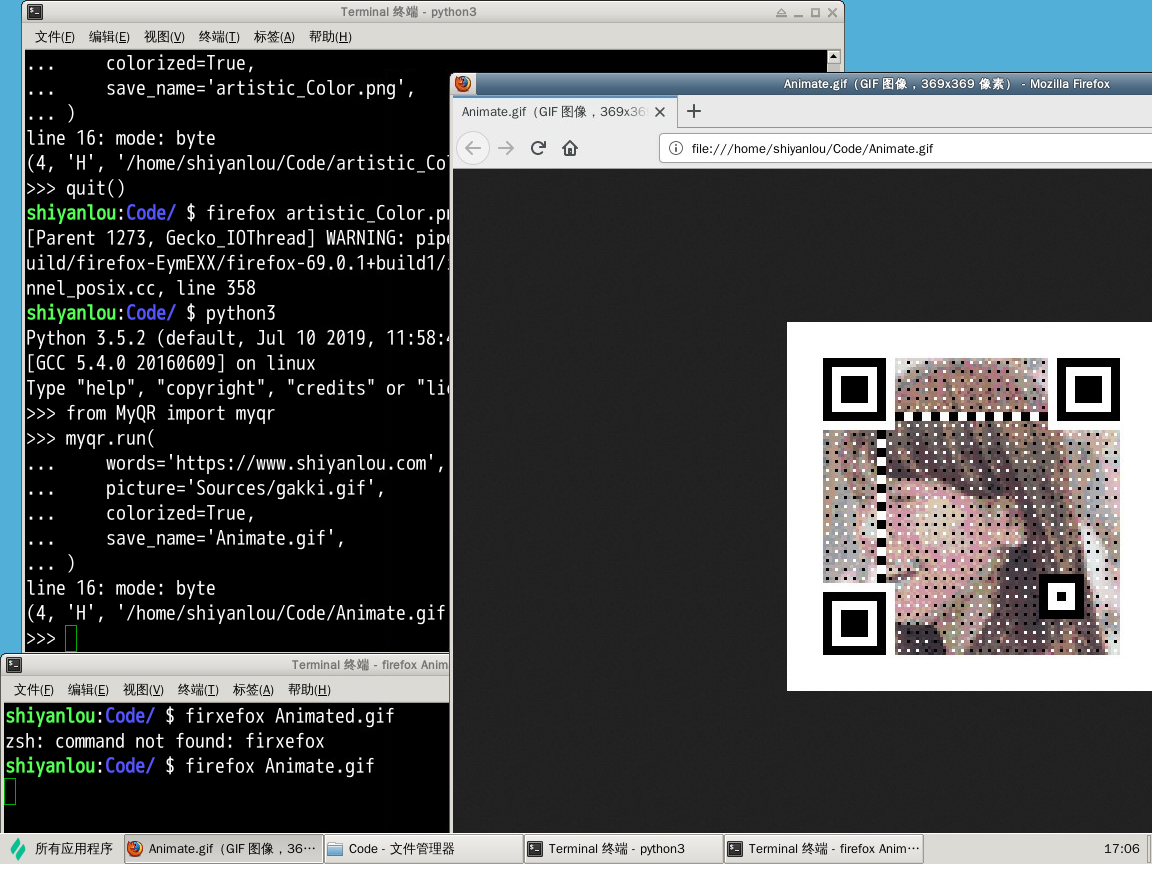The height and width of the screenshot is (896, 1152).
Task: Open 编辑 menu in firefox terminal window
Action: [x=88, y=690]
